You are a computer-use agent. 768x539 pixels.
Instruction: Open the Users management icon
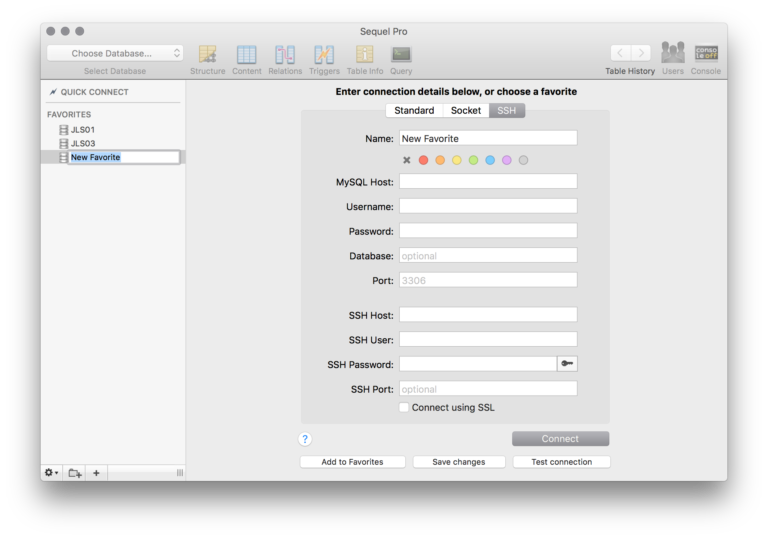pyautogui.click(x=672, y=52)
